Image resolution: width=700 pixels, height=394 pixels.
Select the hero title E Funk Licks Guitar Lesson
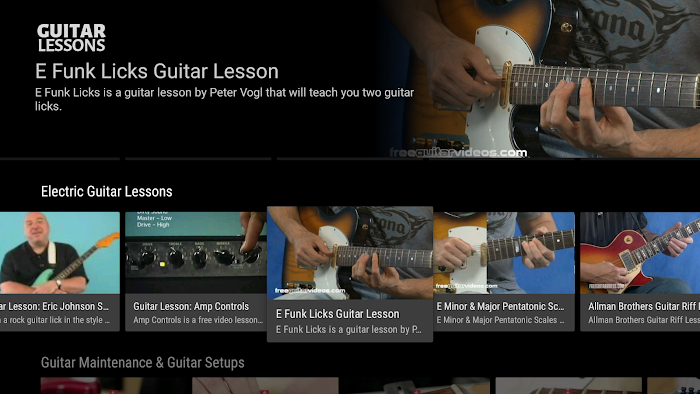pos(157,71)
